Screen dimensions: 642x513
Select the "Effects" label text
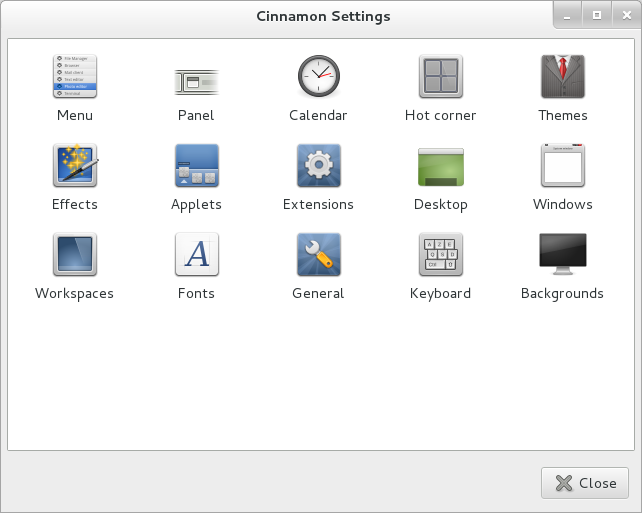(75, 204)
